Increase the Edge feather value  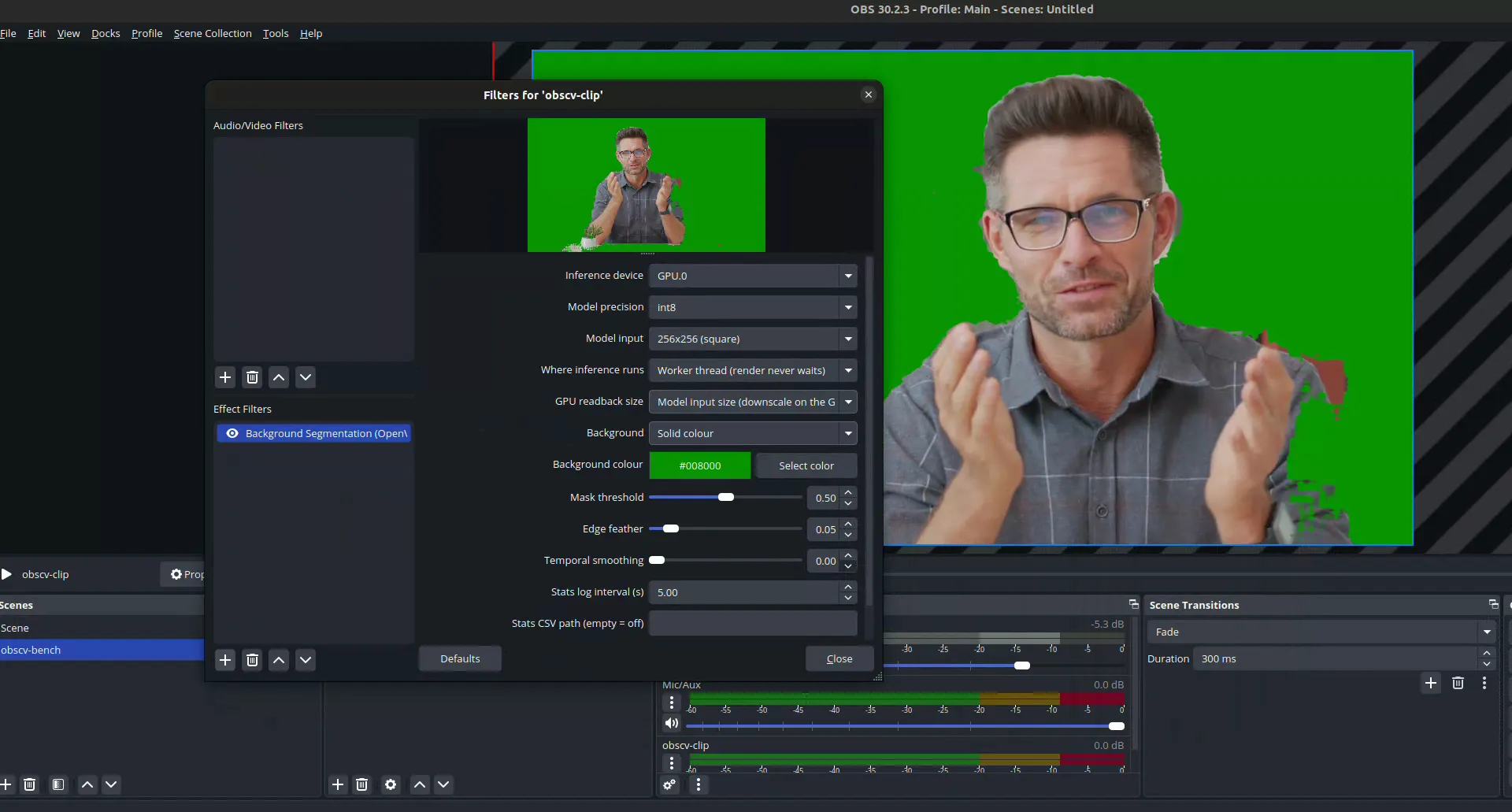click(848, 525)
